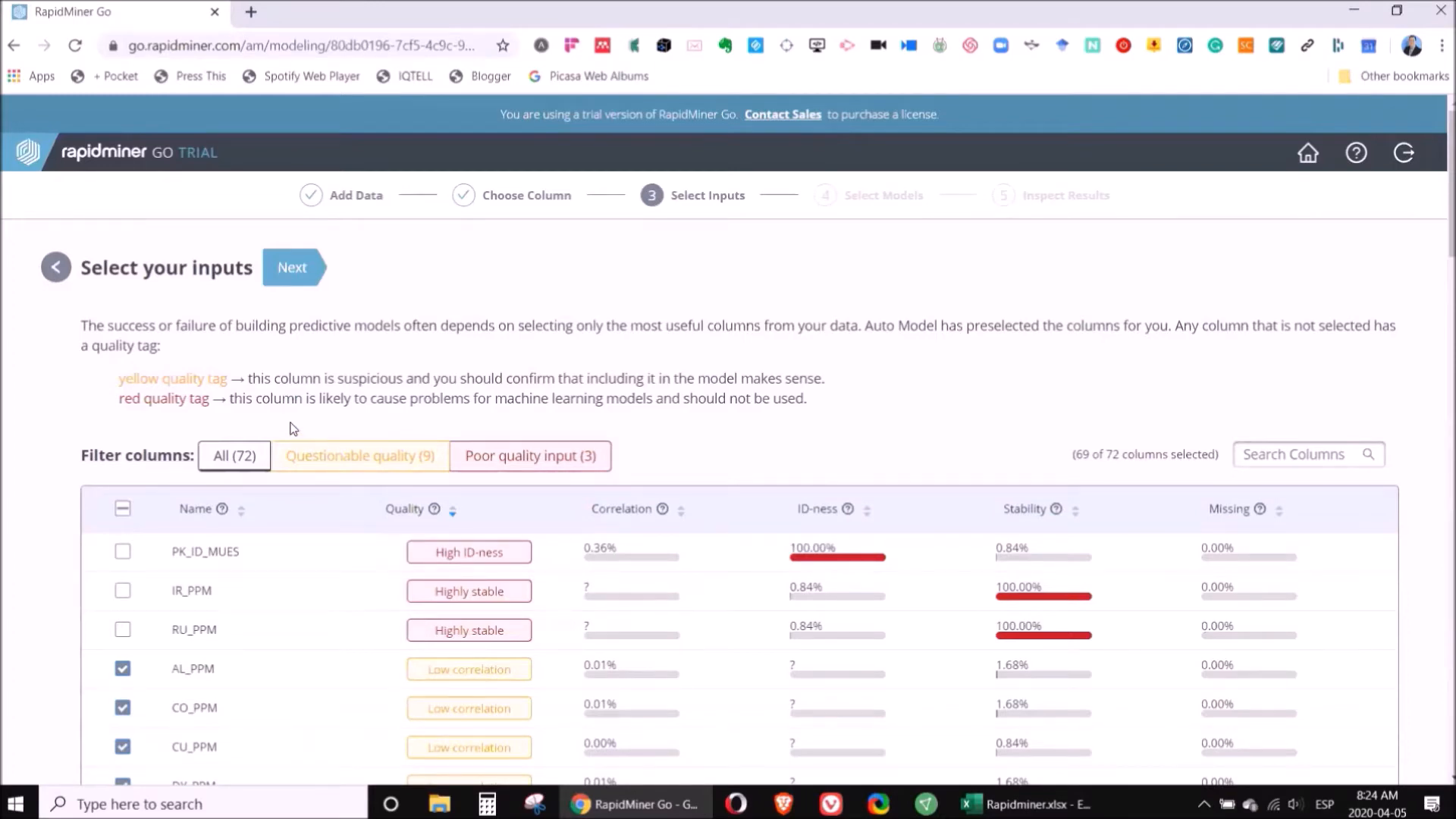Navigate back in the browser
This screenshot has width=1456, height=819.
14,45
